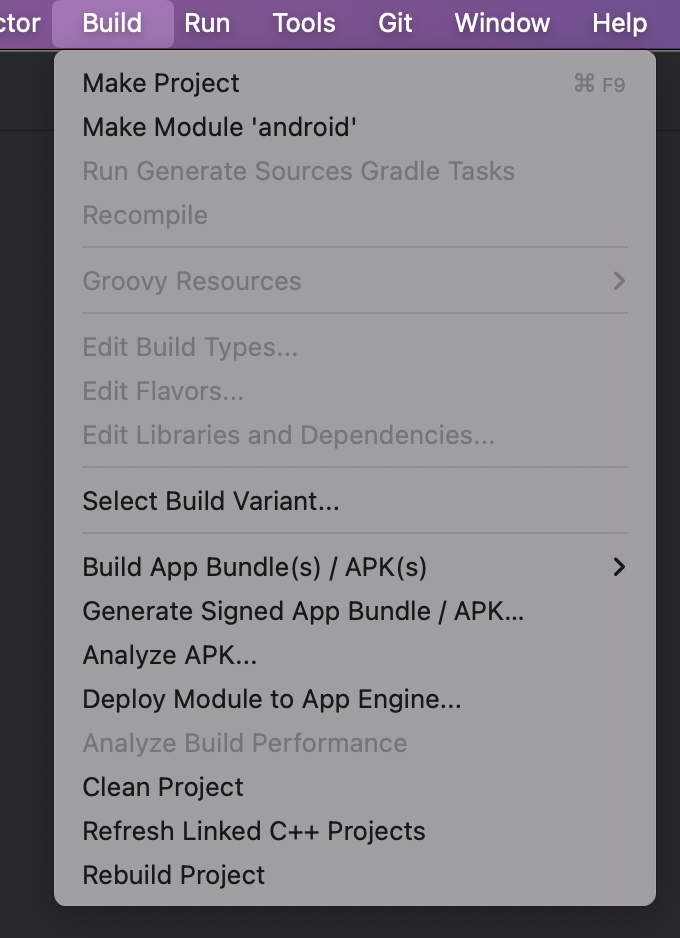Select Refresh Linked C++ Projects

(354, 831)
